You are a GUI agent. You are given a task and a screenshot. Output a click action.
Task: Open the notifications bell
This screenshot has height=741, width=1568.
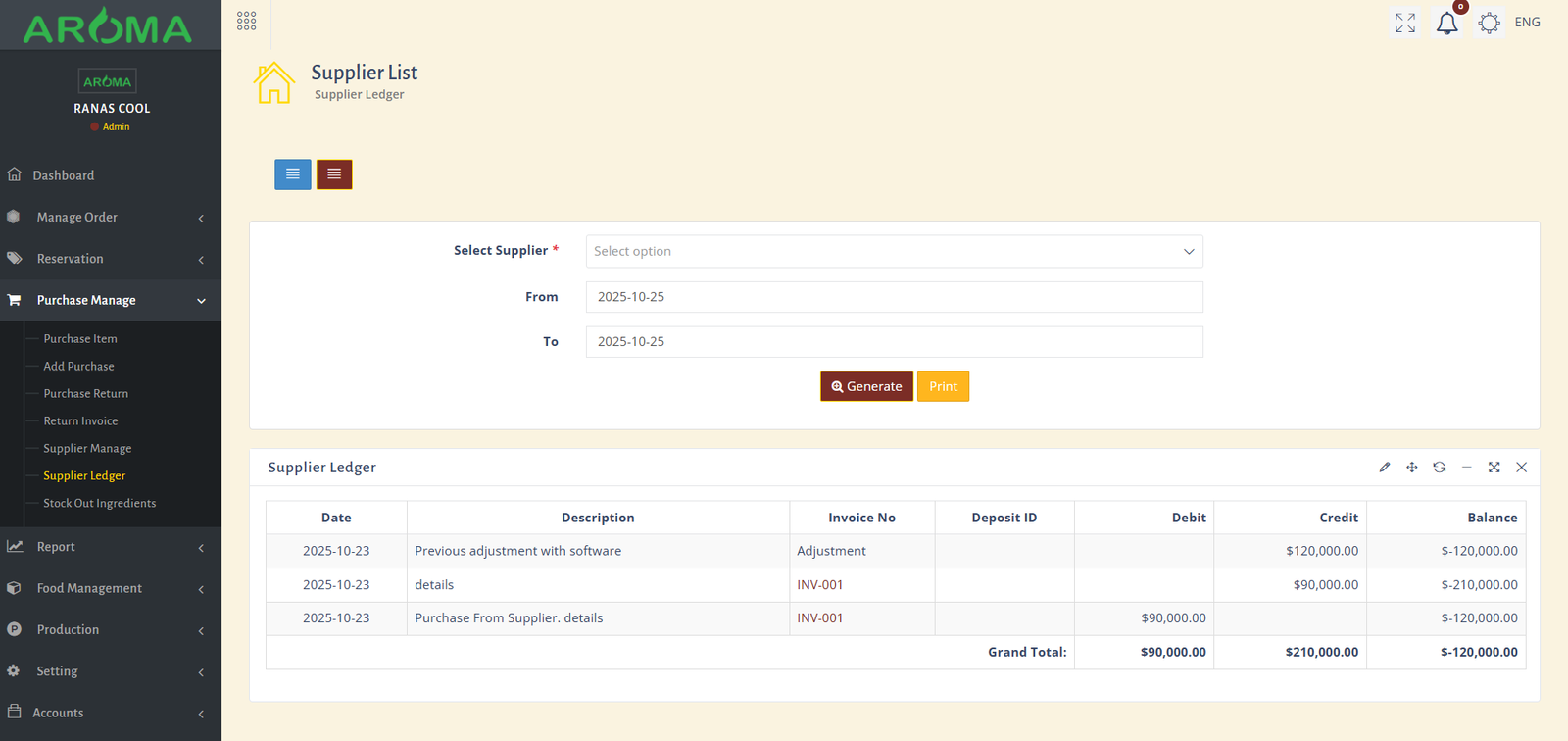tap(1446, 23)
